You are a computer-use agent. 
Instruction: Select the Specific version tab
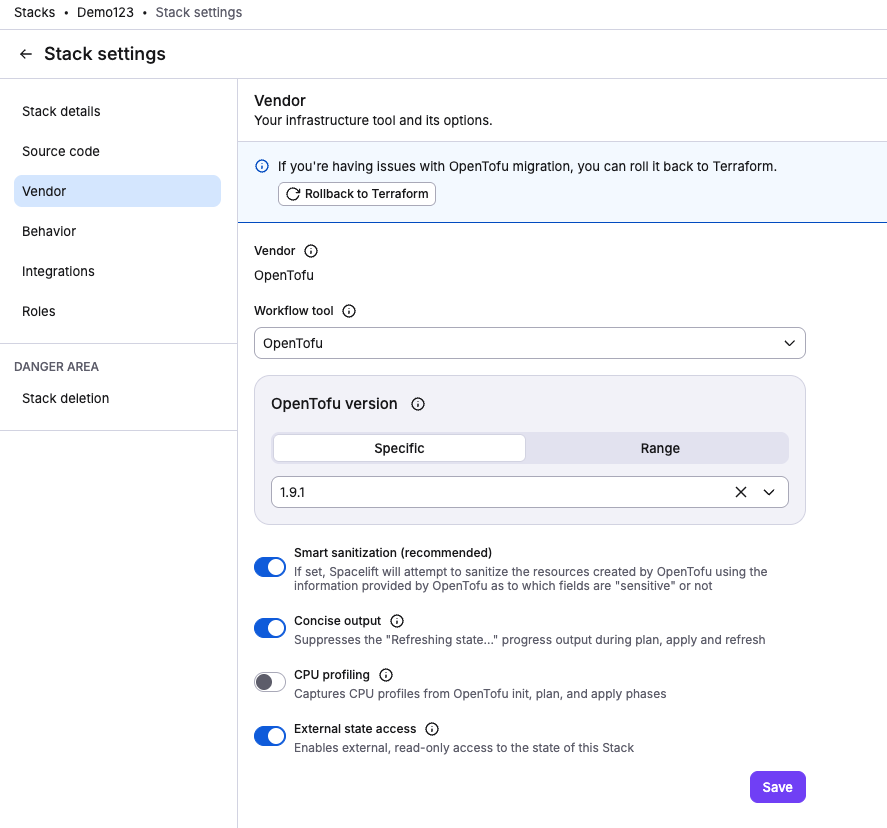click(399, 448)
